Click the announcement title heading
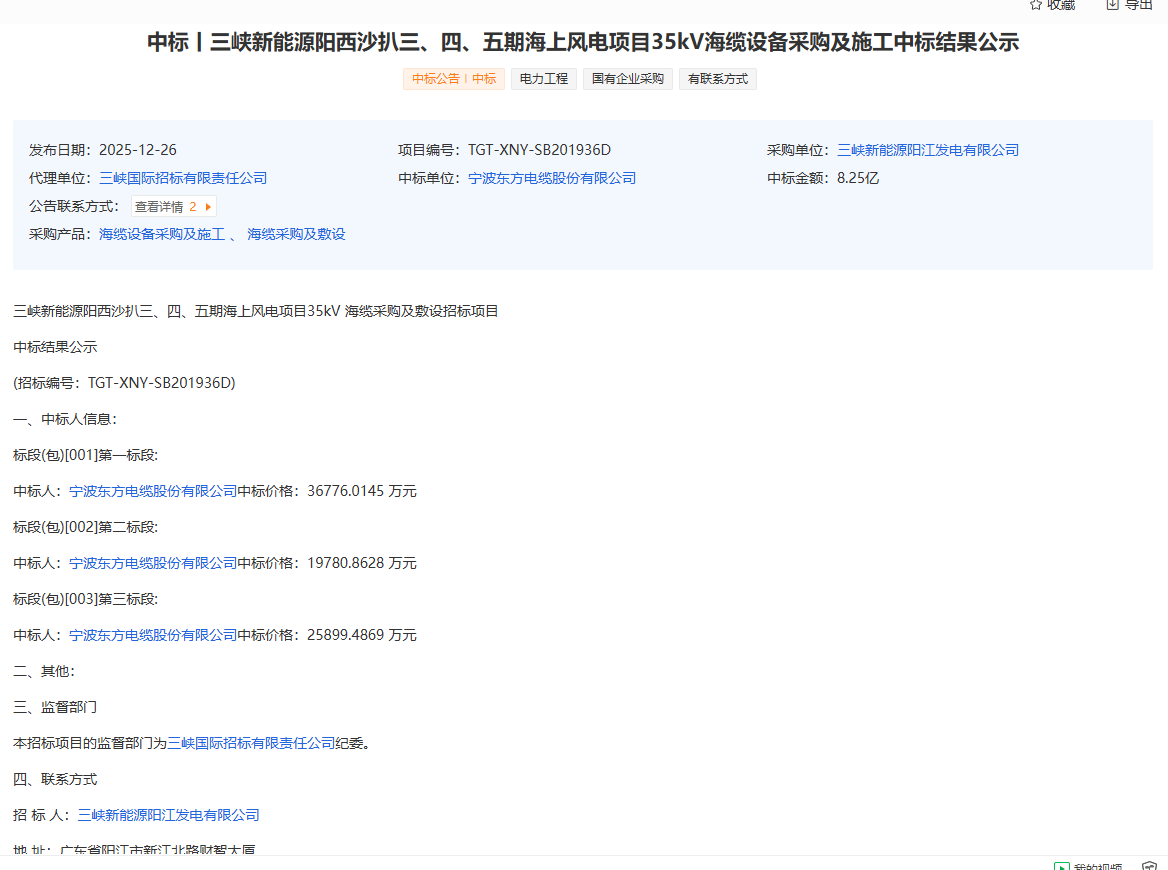 coord(583,42)
